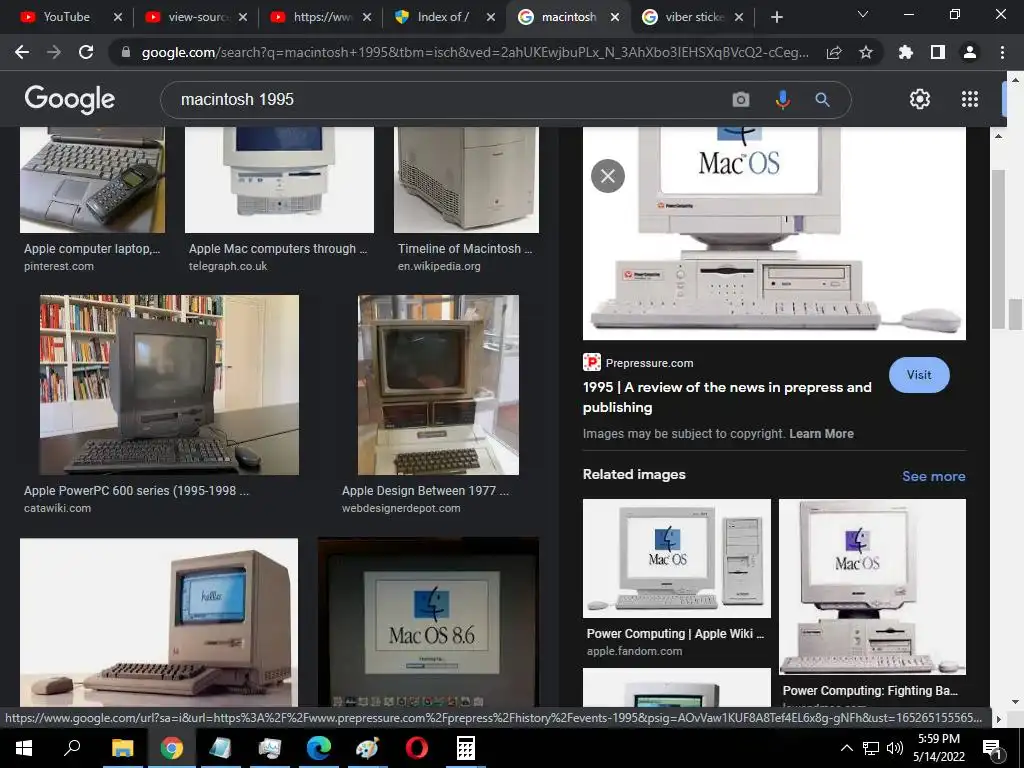Open Microsoft Edge from the taskbar
1024x768 pixels.
click(319, 748)
